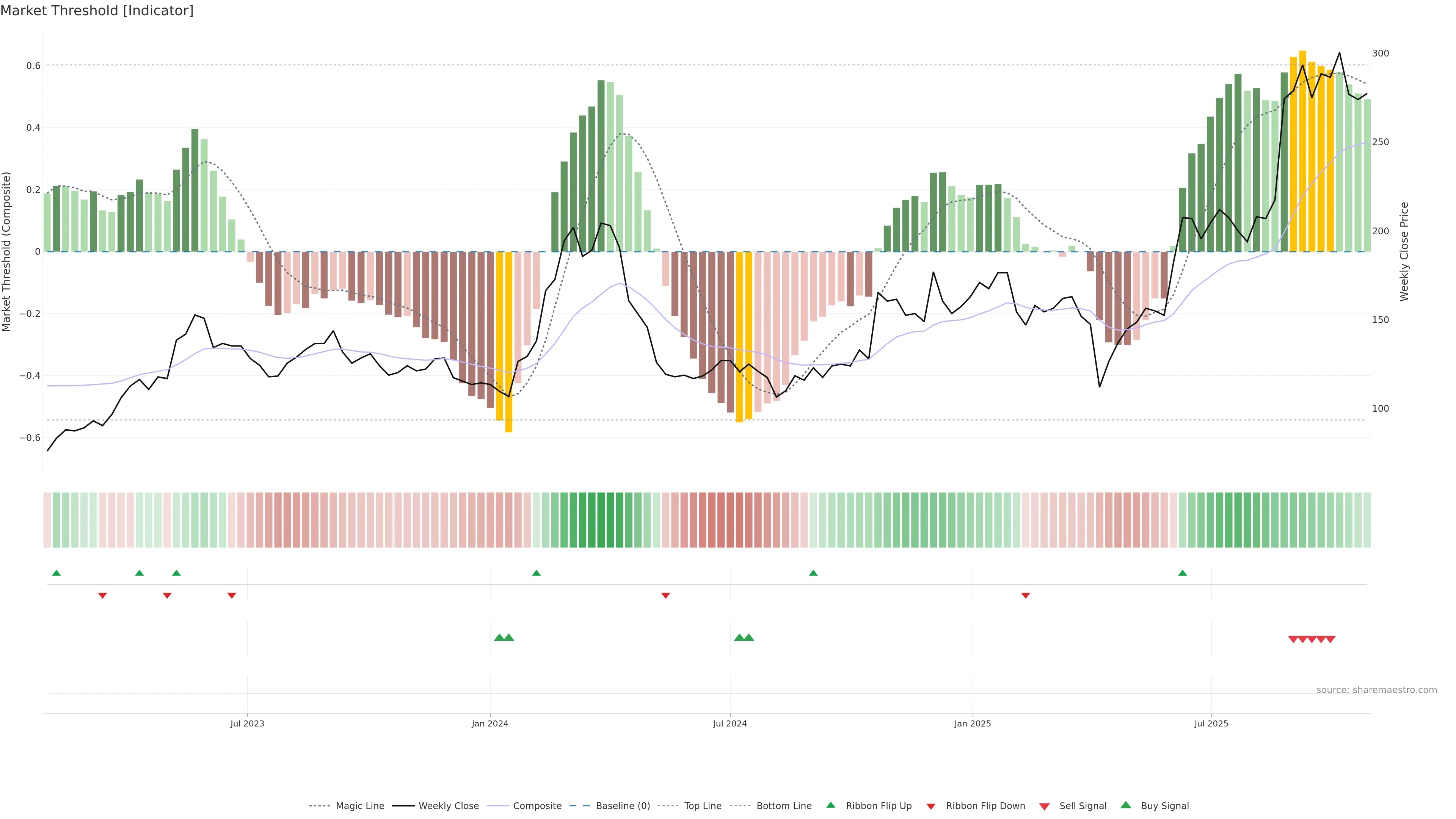Click red ribbon flip down marker after Jan 2025
This screenshot has width=1456, height=819.
point(1025,595)
